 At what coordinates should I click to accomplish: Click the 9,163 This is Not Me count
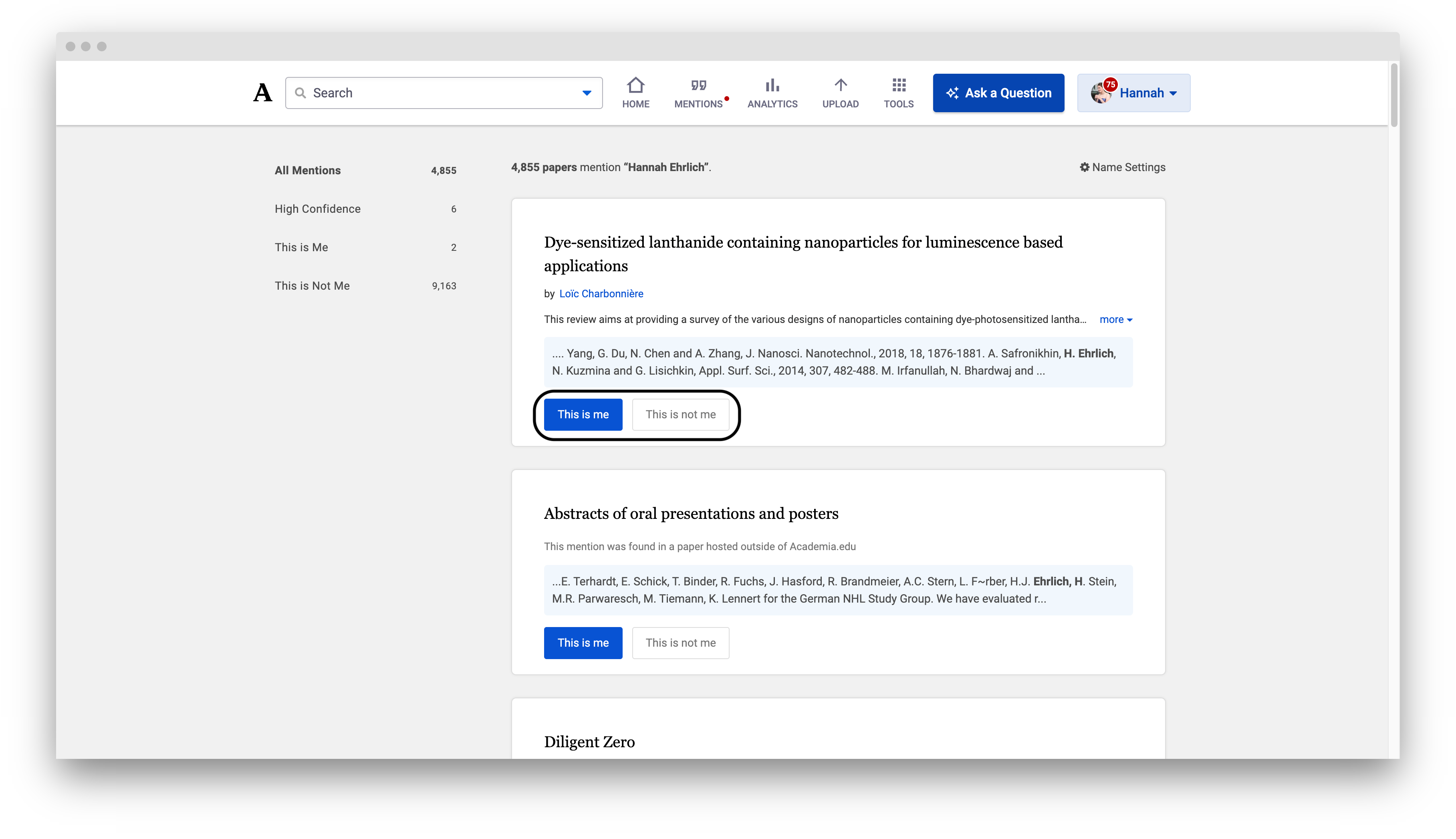[444, 286]
